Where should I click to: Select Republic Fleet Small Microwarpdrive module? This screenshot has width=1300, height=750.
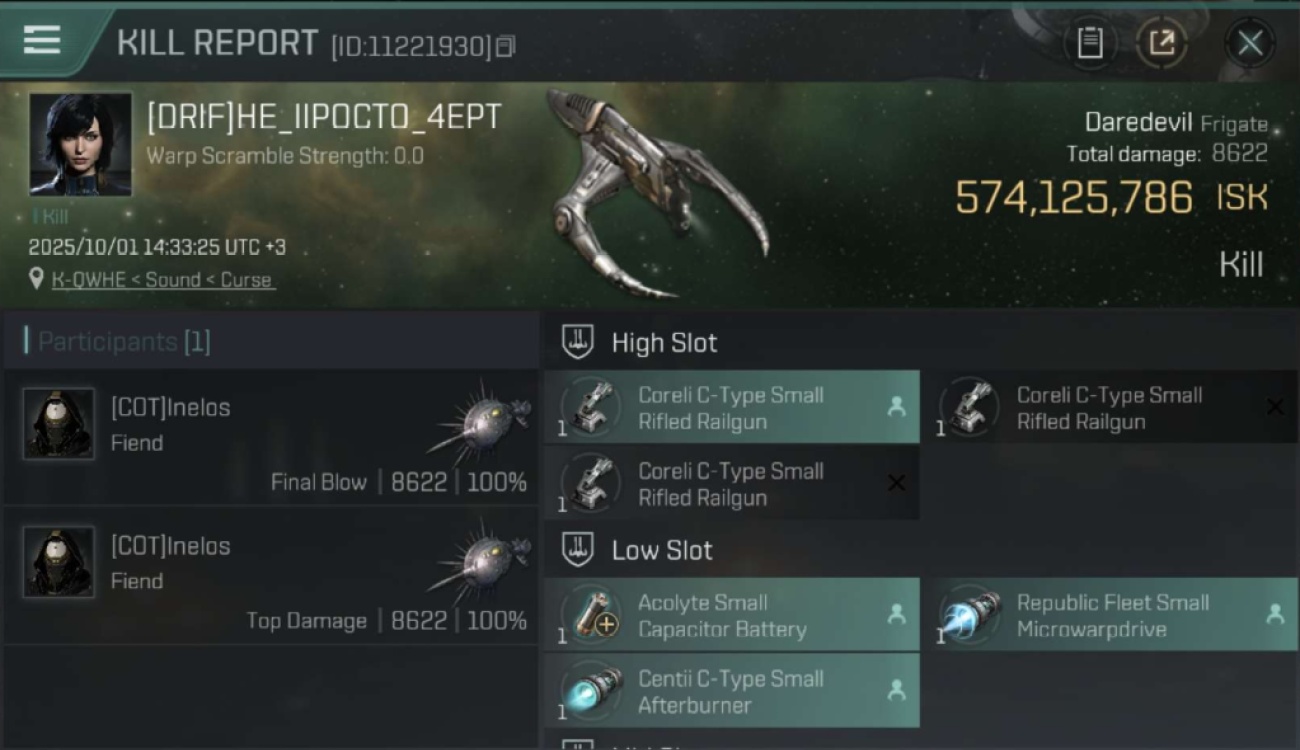[1115, 615]
